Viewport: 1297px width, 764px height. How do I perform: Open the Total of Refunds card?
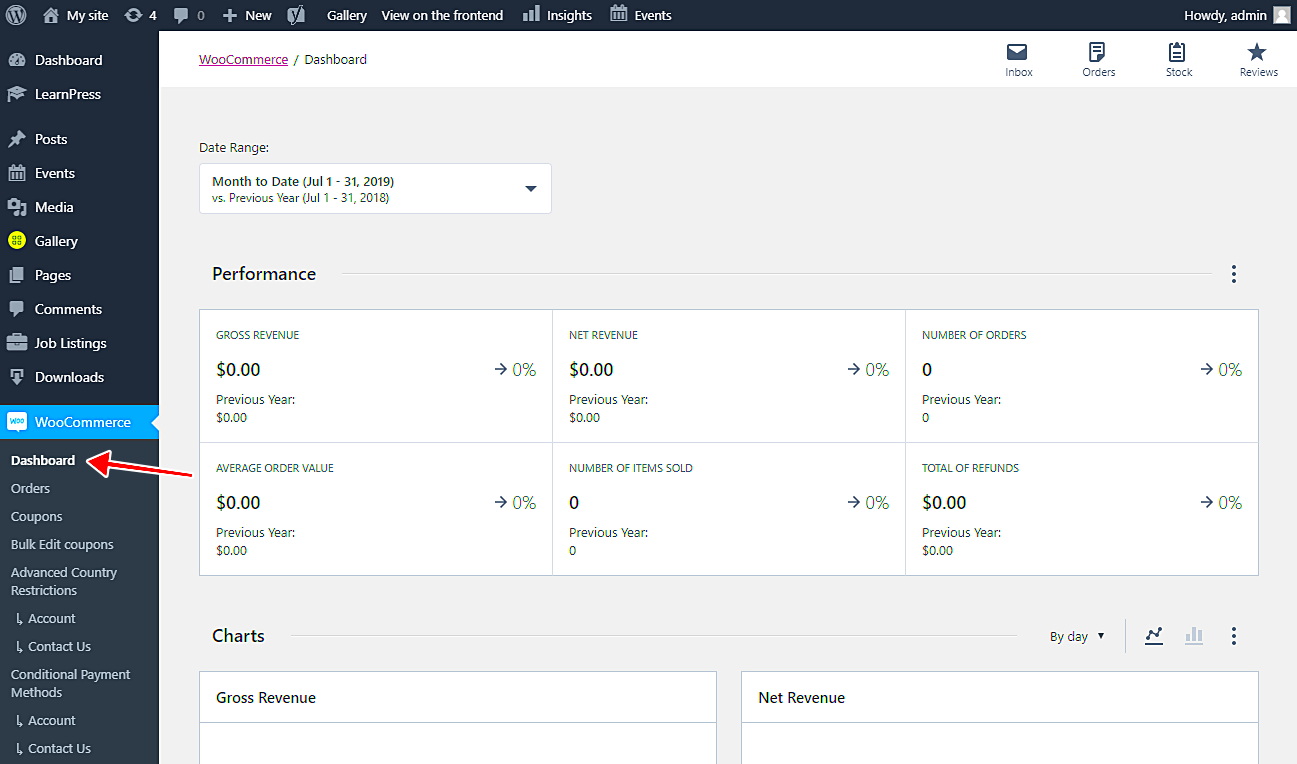1082,509
